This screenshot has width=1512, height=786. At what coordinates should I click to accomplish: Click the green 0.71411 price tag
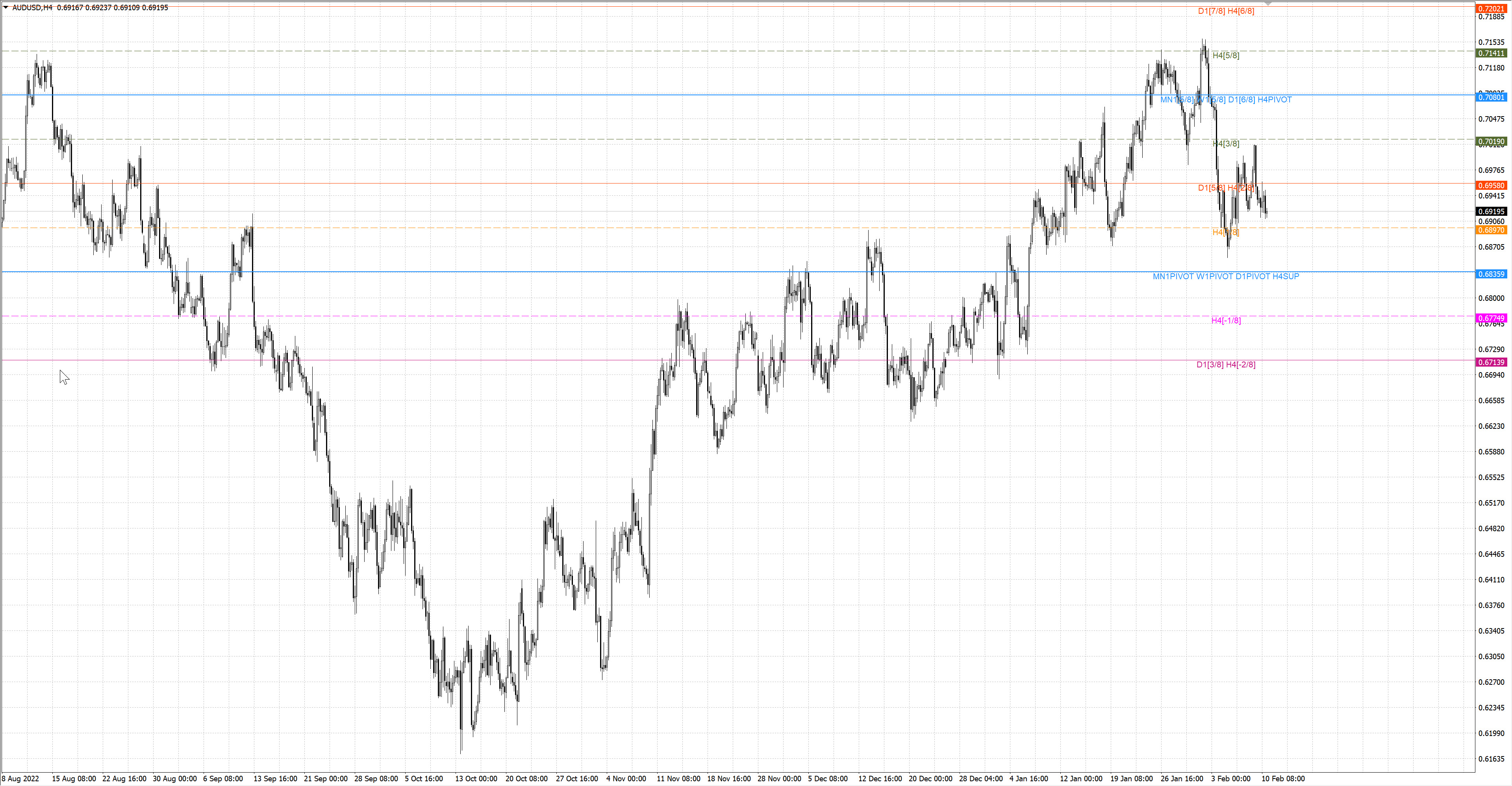(1491, 54)
